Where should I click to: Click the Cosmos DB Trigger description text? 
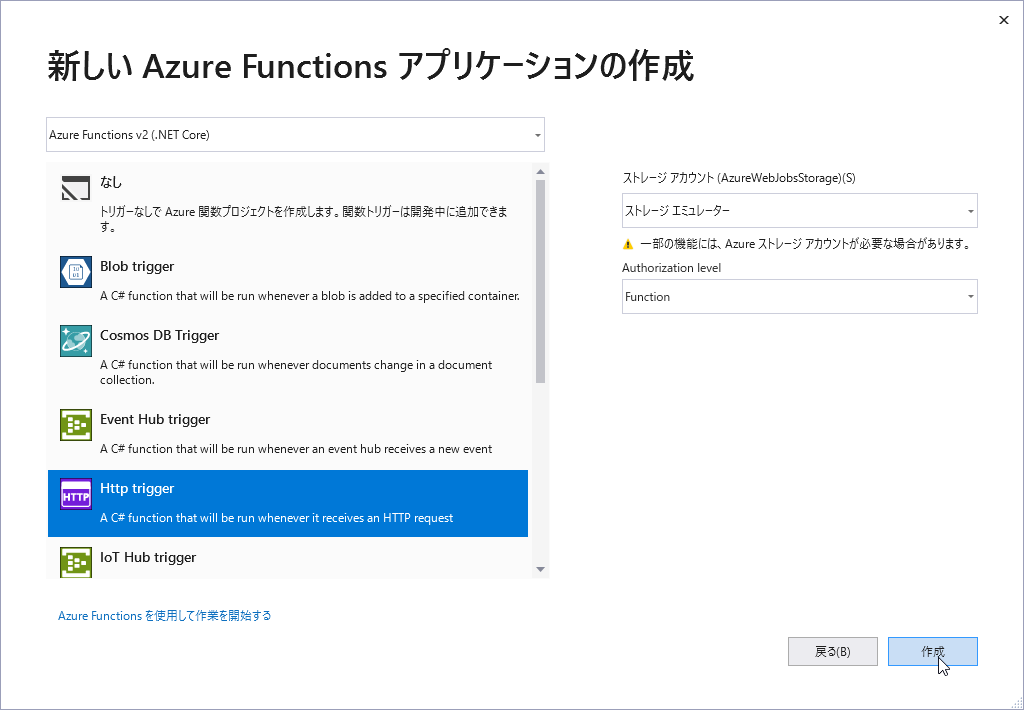296,372
